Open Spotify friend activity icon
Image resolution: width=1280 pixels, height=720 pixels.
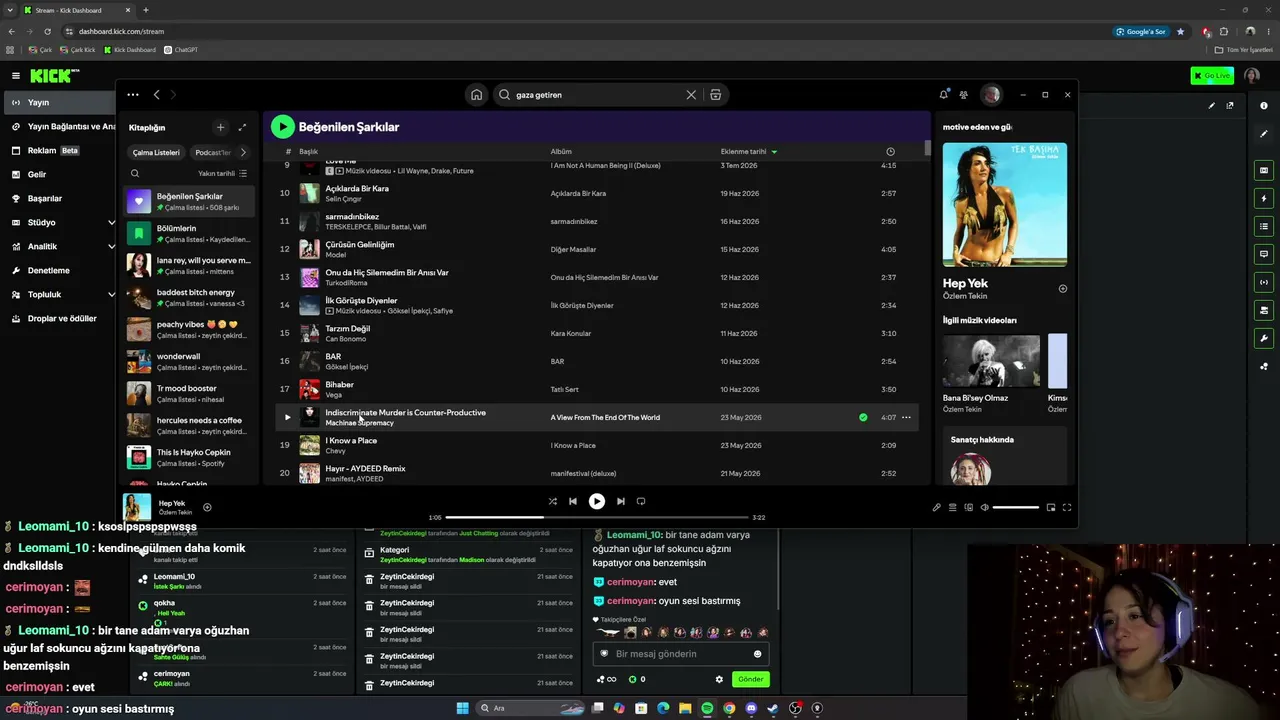(x=963, y=95)
